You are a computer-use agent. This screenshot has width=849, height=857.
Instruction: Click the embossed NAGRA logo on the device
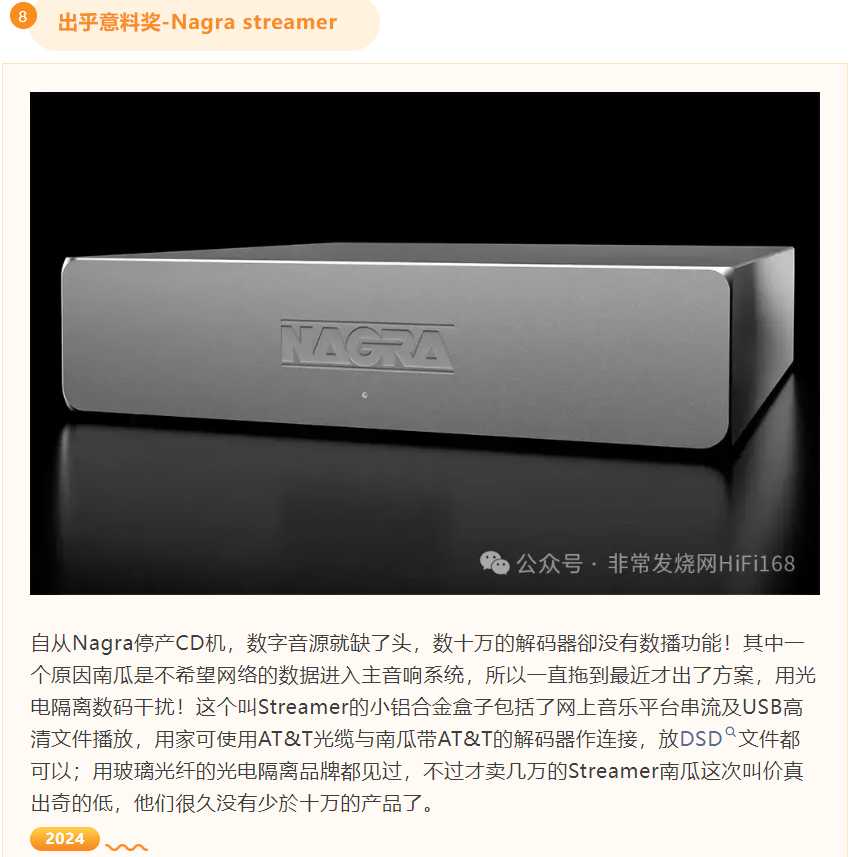[367, 346]
